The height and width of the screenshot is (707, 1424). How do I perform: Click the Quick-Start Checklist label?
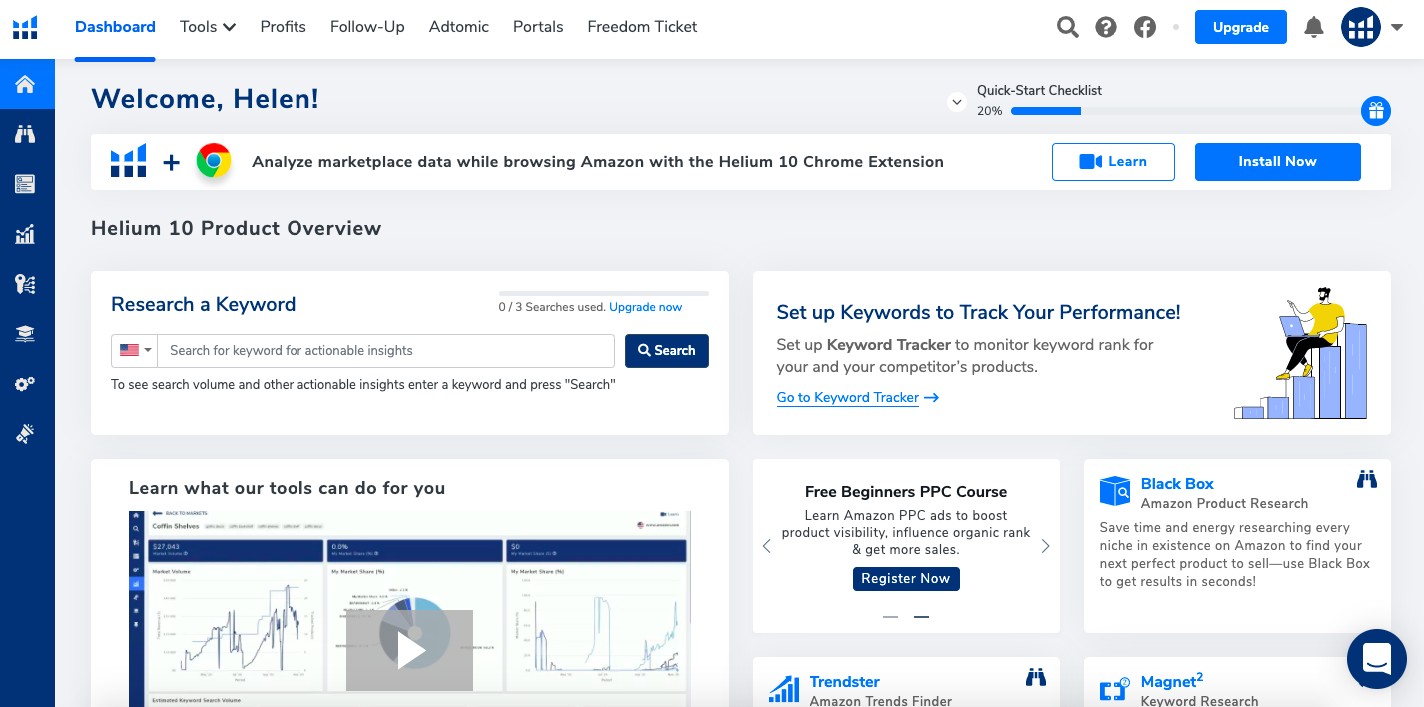(x=1039, y=90)
